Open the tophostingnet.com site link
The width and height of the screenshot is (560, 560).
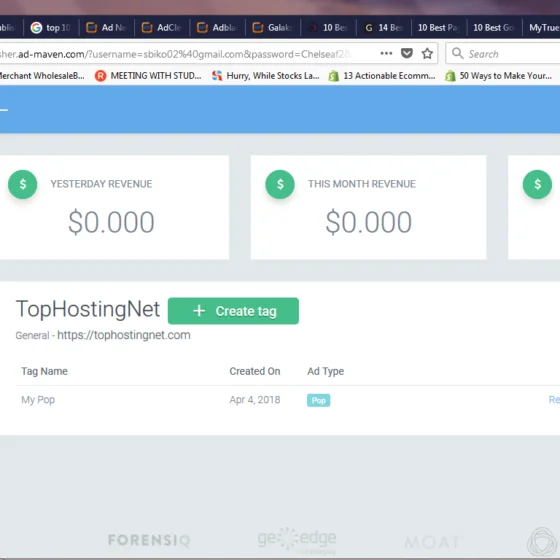click(124, 335)
